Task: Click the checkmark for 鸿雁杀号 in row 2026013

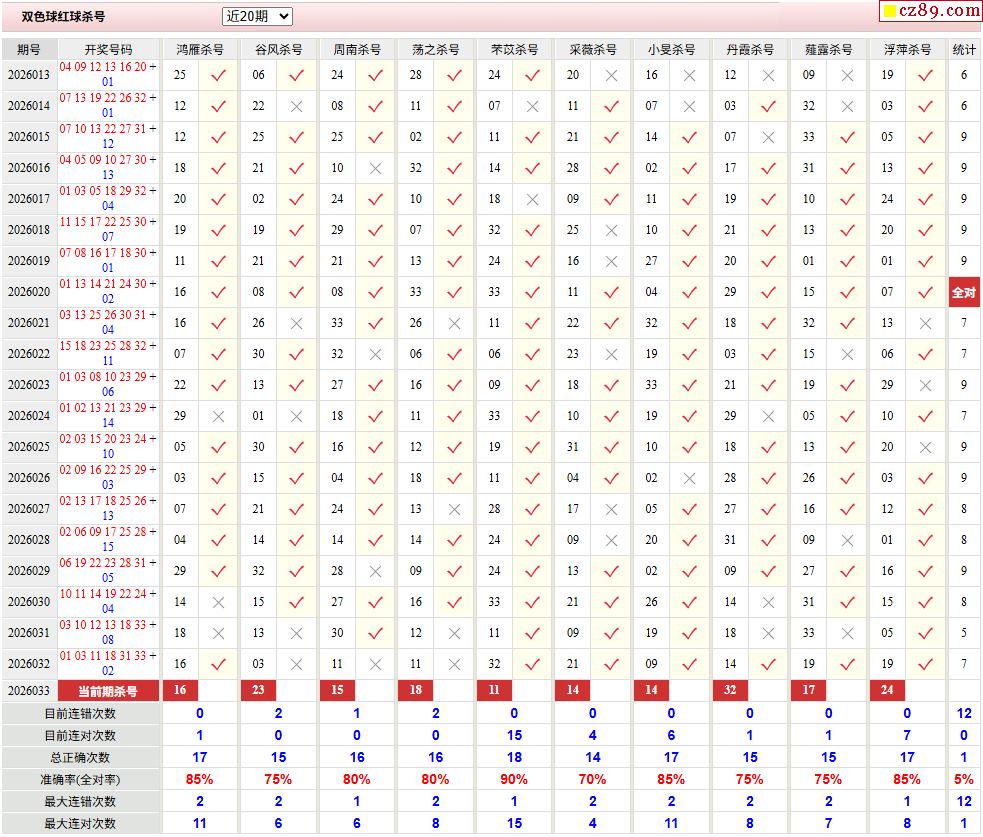Action: point(218,75)
